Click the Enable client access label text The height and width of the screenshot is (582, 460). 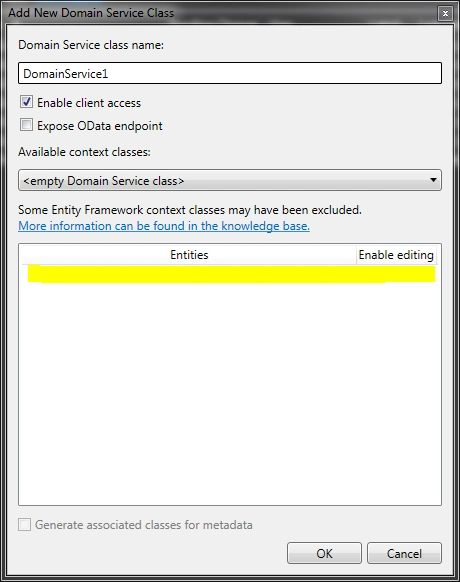point(89,103)
